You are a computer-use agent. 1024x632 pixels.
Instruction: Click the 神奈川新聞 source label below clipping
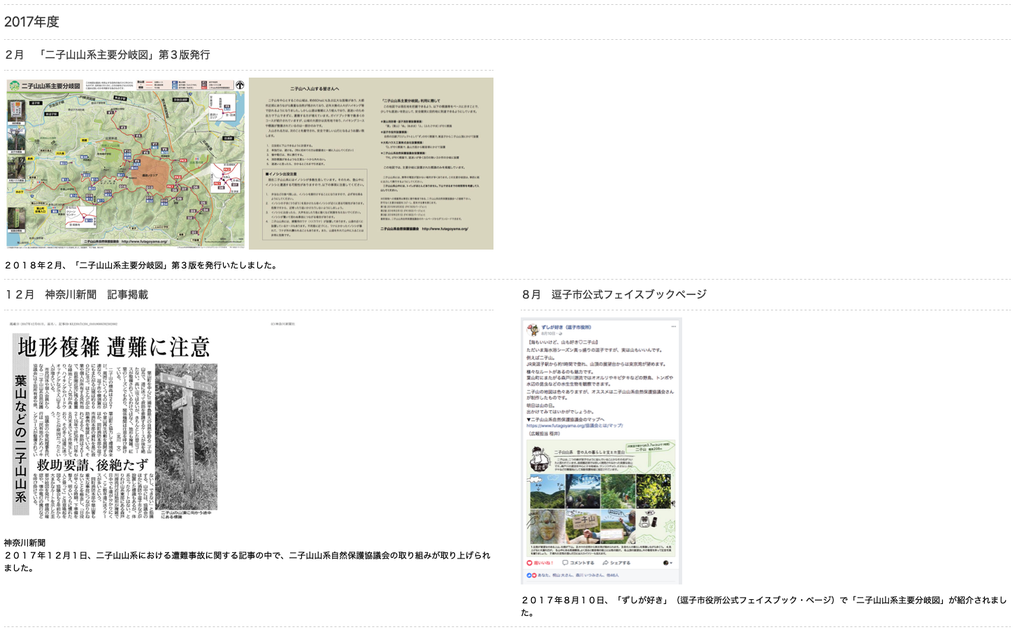pos(25,543)
